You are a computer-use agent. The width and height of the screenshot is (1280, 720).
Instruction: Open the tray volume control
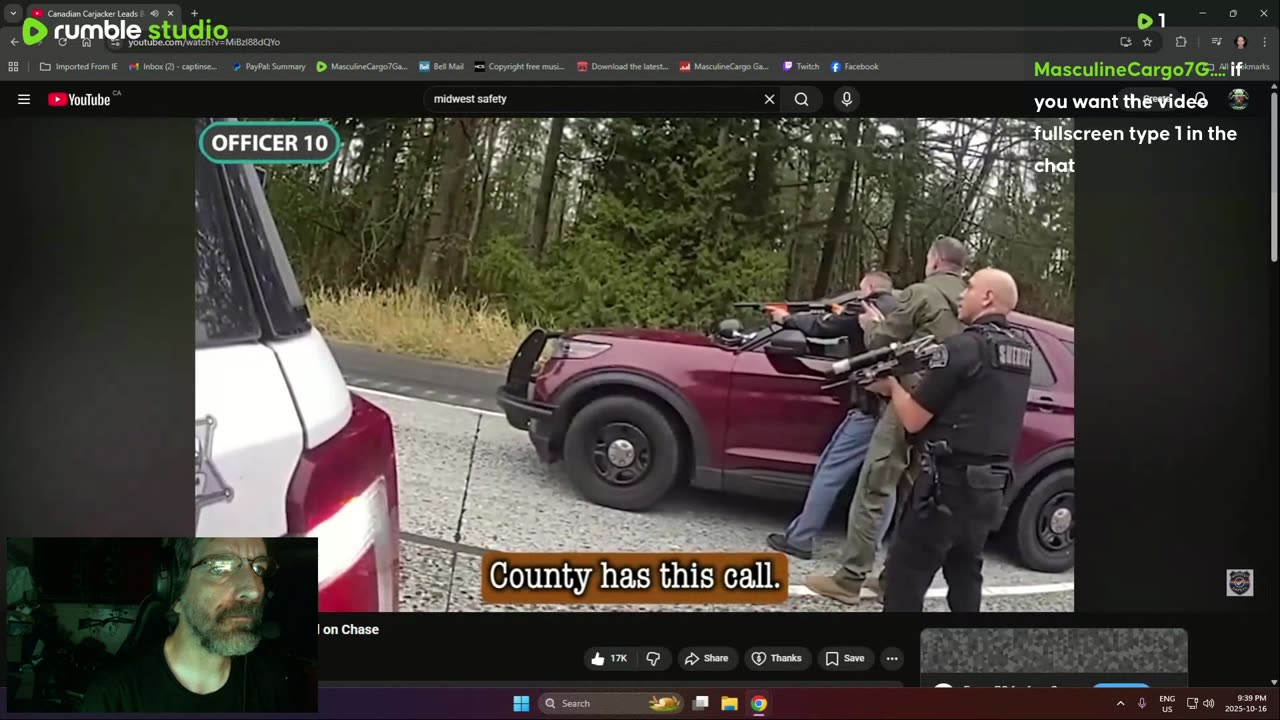pos(1208,703)
